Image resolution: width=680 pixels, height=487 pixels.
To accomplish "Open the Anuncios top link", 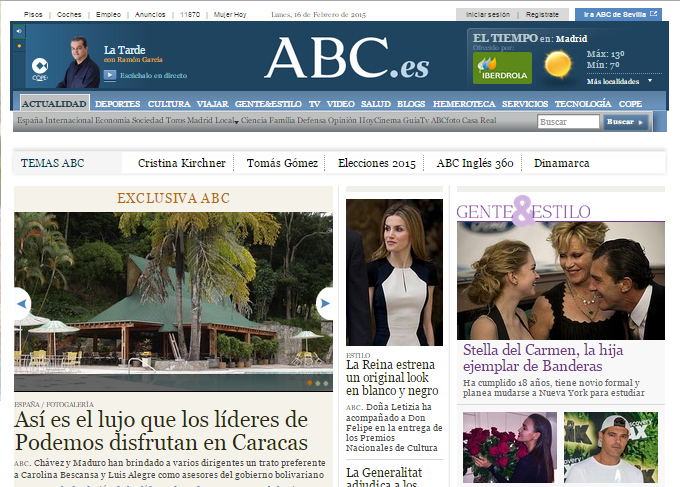I will [150, 14].
